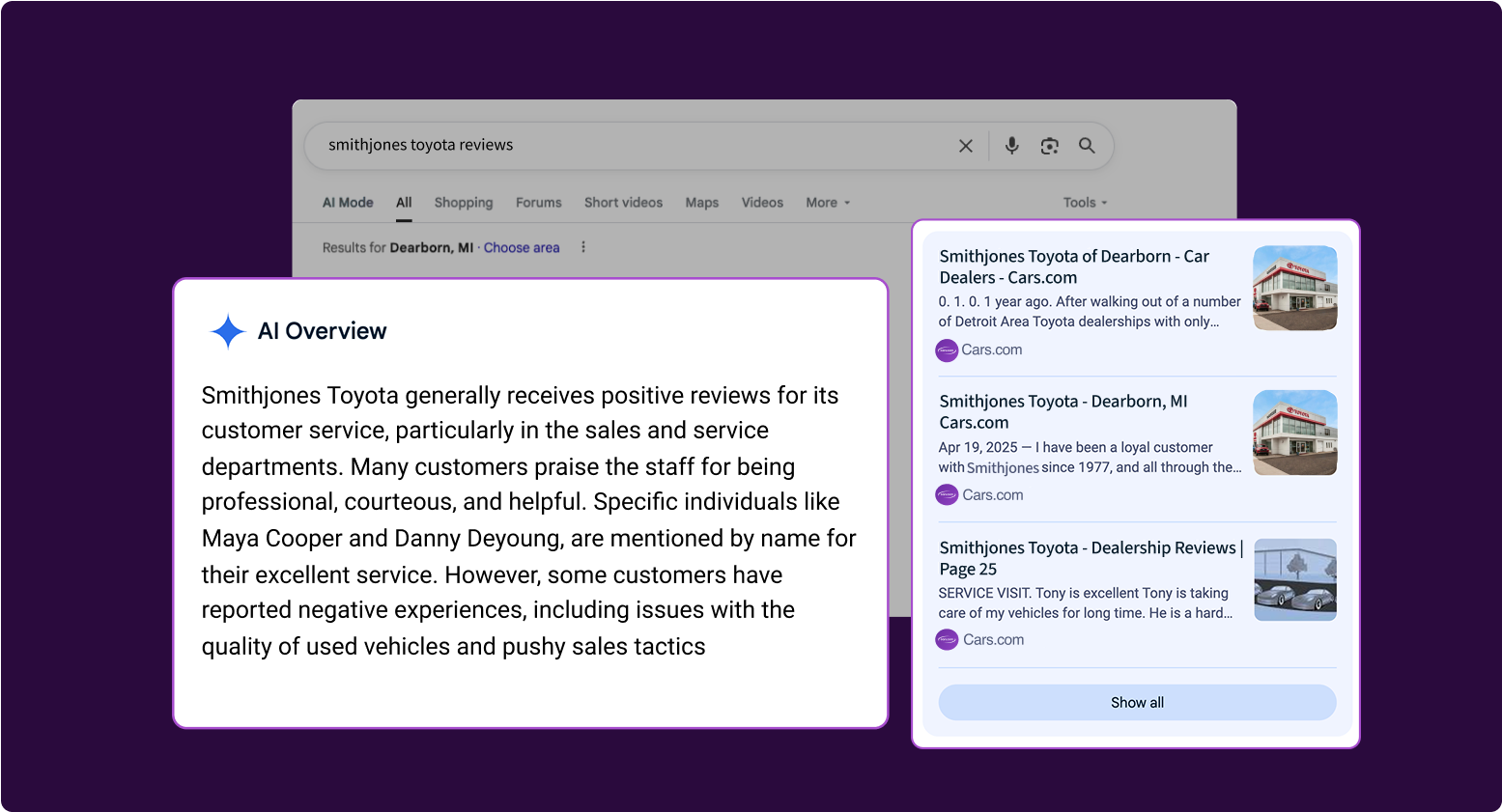Start voice search with the microphone icon

coord(1011,146)
